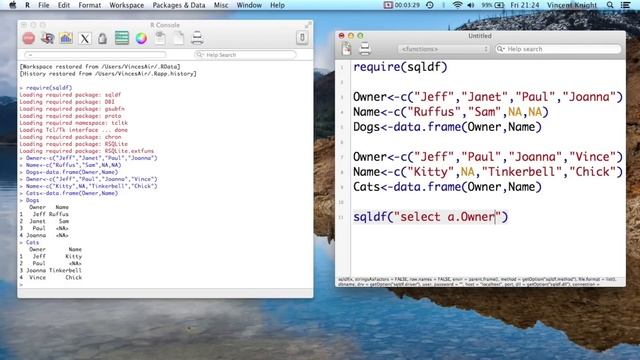Click "Loading required package: RSQLite.extfuns" console line

tap(87, 151)
